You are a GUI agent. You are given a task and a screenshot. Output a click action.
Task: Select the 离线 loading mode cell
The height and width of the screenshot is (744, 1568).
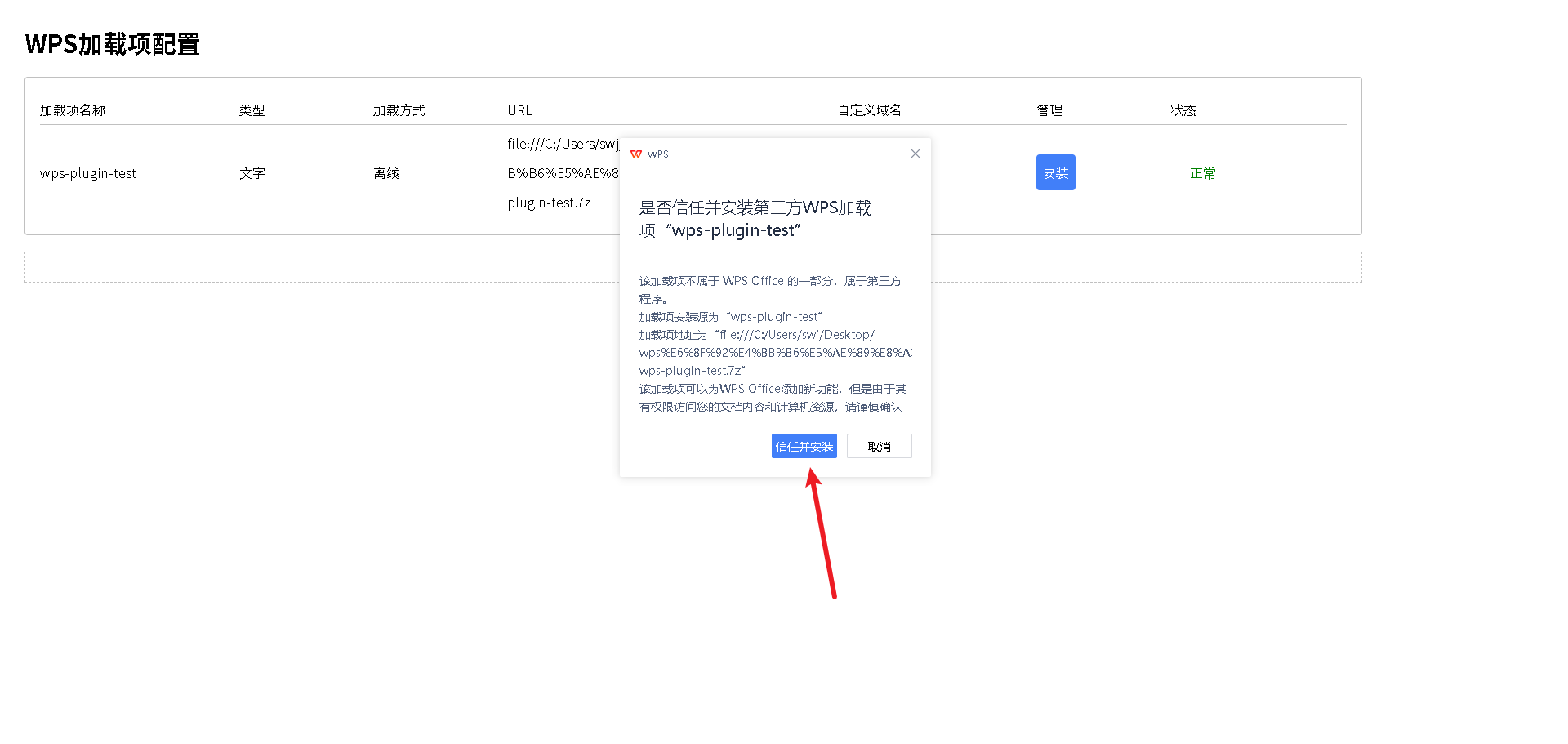point(385,172)
